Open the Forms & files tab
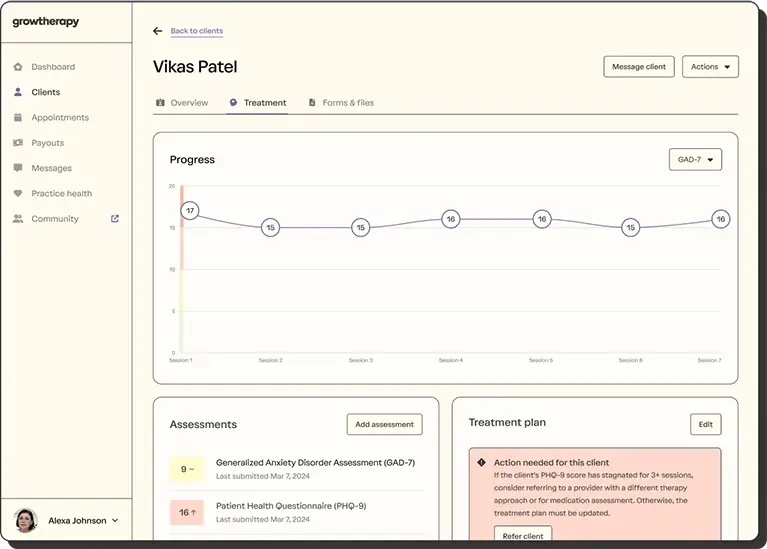The image size is (767, 549). click(x=341, y=103)
